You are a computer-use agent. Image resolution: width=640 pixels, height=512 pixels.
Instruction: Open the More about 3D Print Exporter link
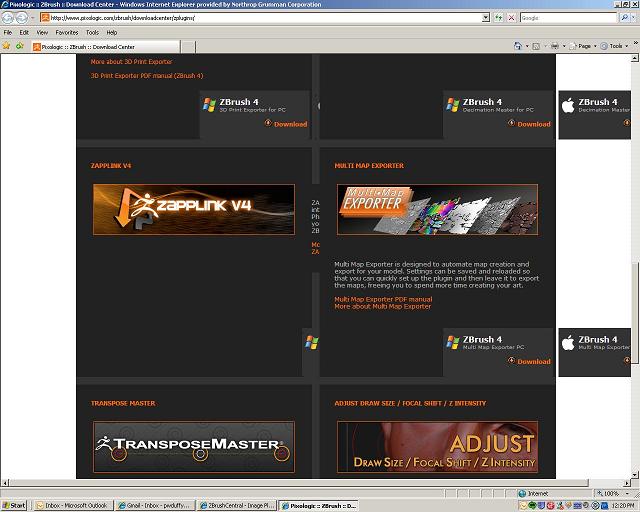pyautogui.click(x=131, y=62)
